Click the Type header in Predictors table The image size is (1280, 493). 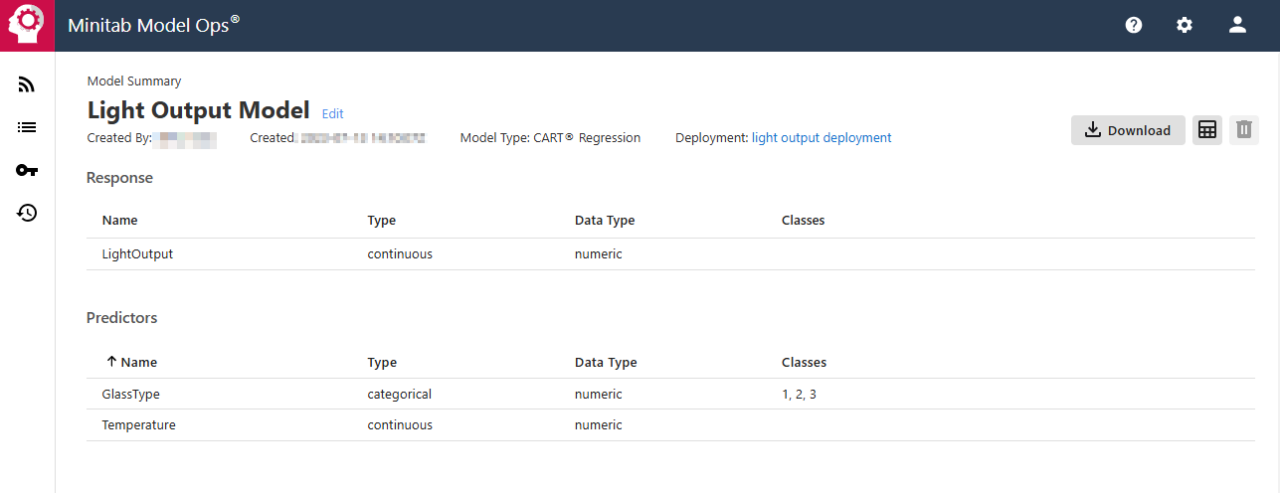point(382,362)
